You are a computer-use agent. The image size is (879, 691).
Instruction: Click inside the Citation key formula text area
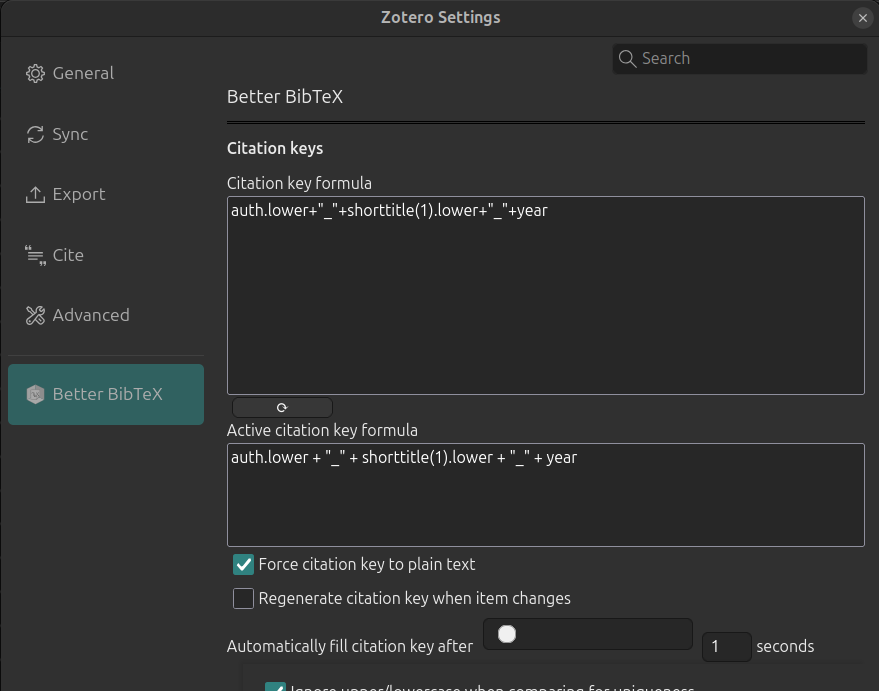click(x=545, y=300)
